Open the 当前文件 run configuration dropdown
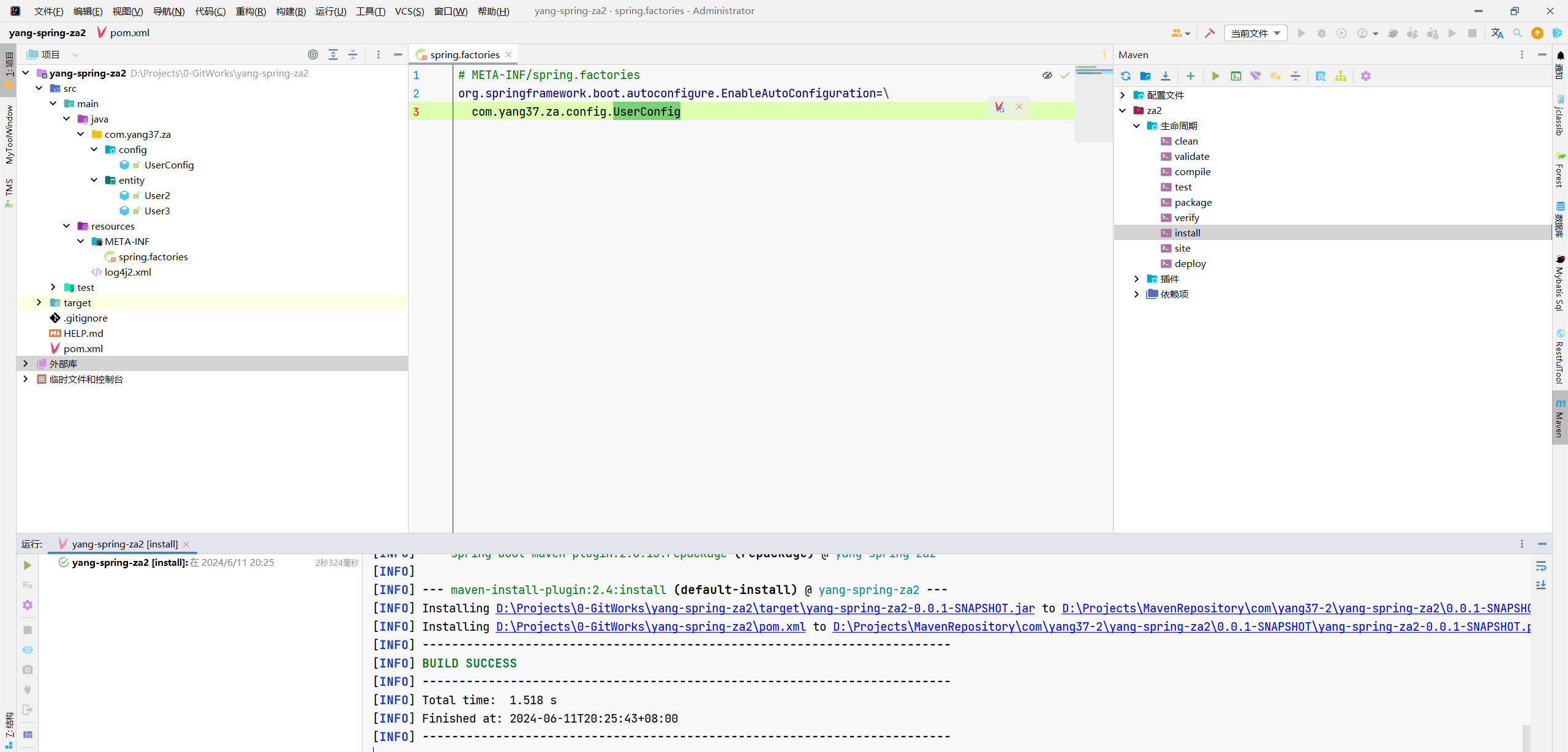Viewport: 1568px width, 752px height. point(1256,33)
